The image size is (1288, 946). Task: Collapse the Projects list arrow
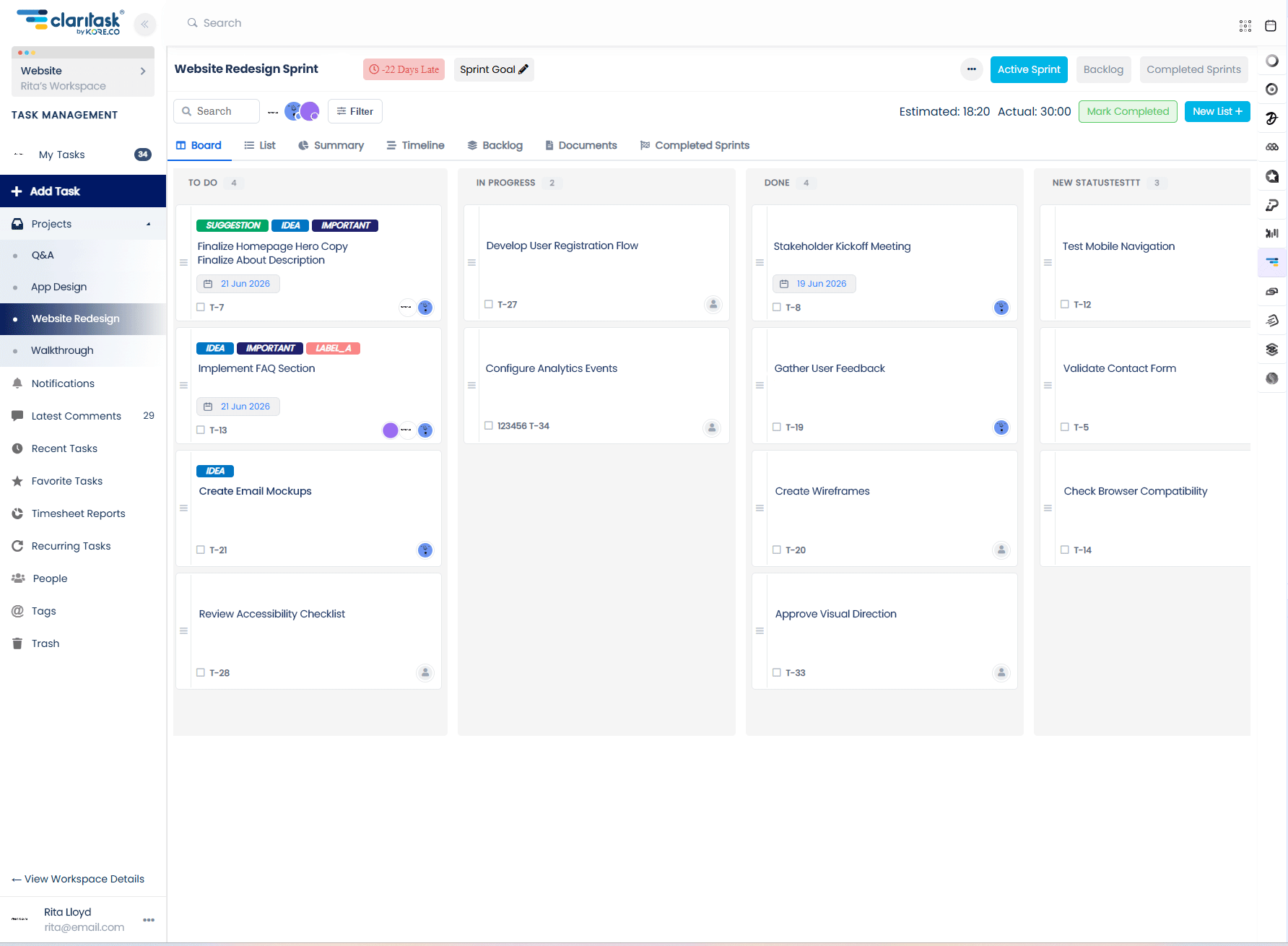(149, 225)
